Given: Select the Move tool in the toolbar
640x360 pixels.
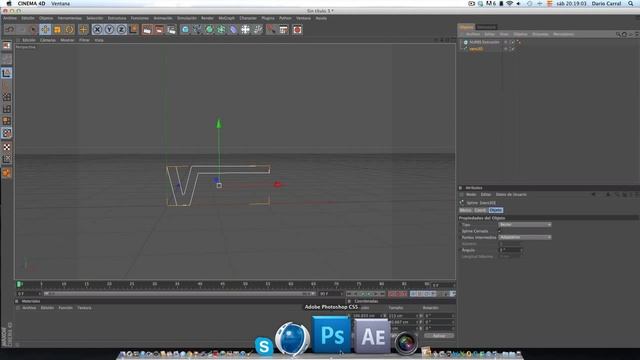Looking at the screenshot, I should (45, 29).
